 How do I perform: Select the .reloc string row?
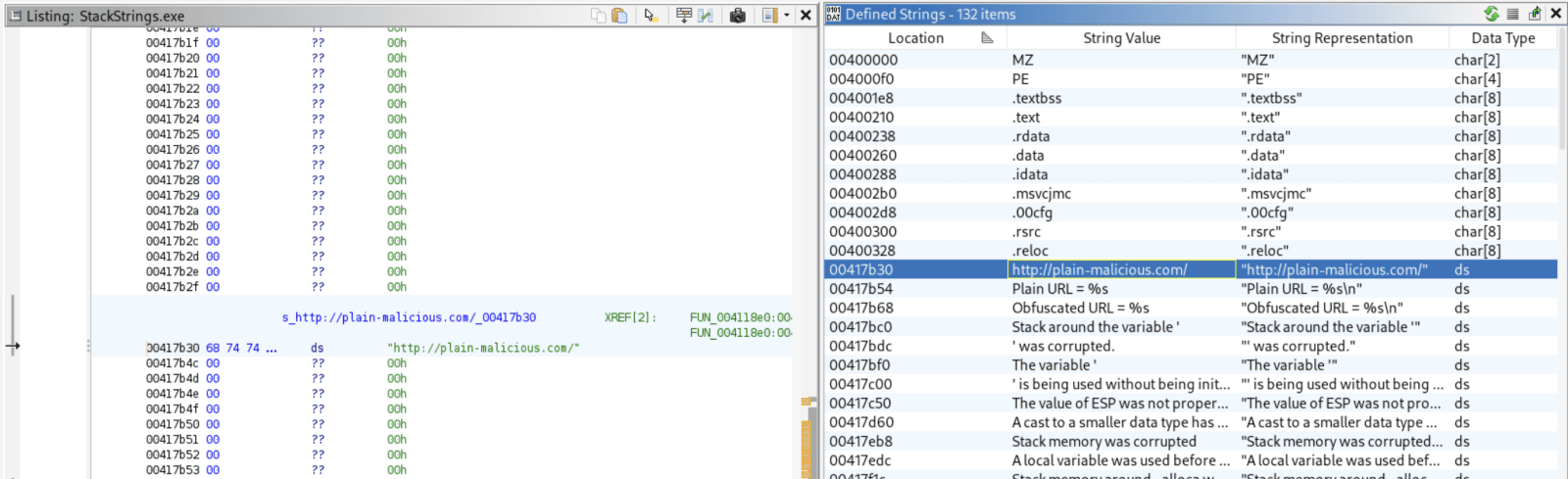point(1192,251)
